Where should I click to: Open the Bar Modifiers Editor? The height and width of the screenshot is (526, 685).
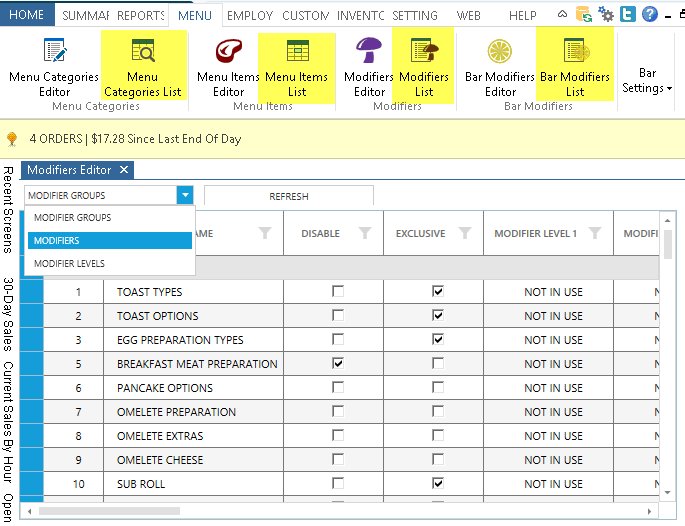(500, 67)
